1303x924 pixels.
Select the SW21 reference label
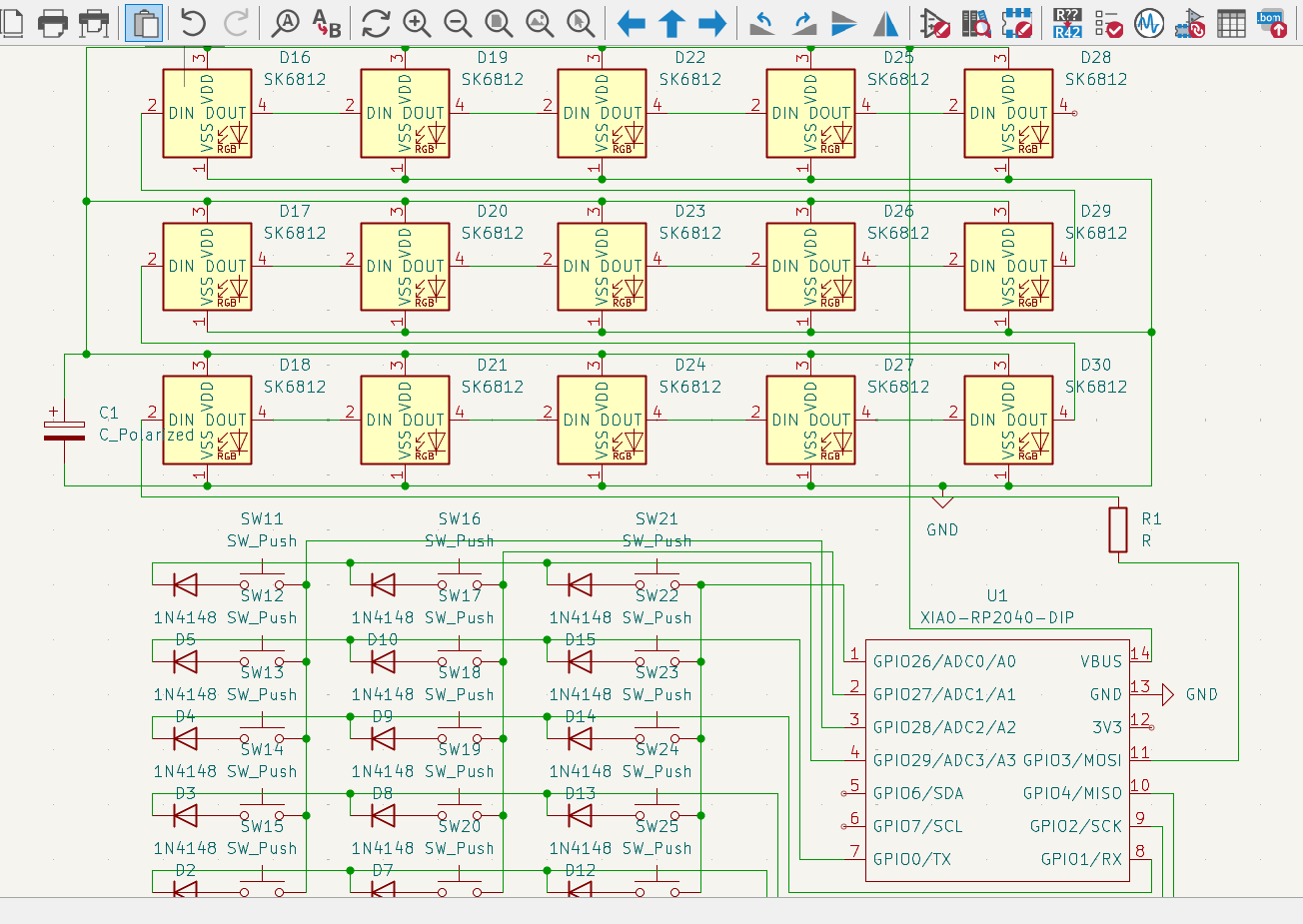pyautogui.click(x=656, y=518)
